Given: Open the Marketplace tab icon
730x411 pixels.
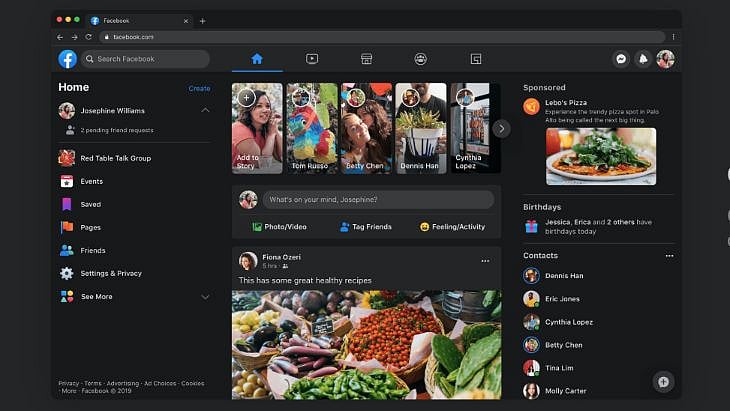Looking at the screenshot, I should (366, 59).
